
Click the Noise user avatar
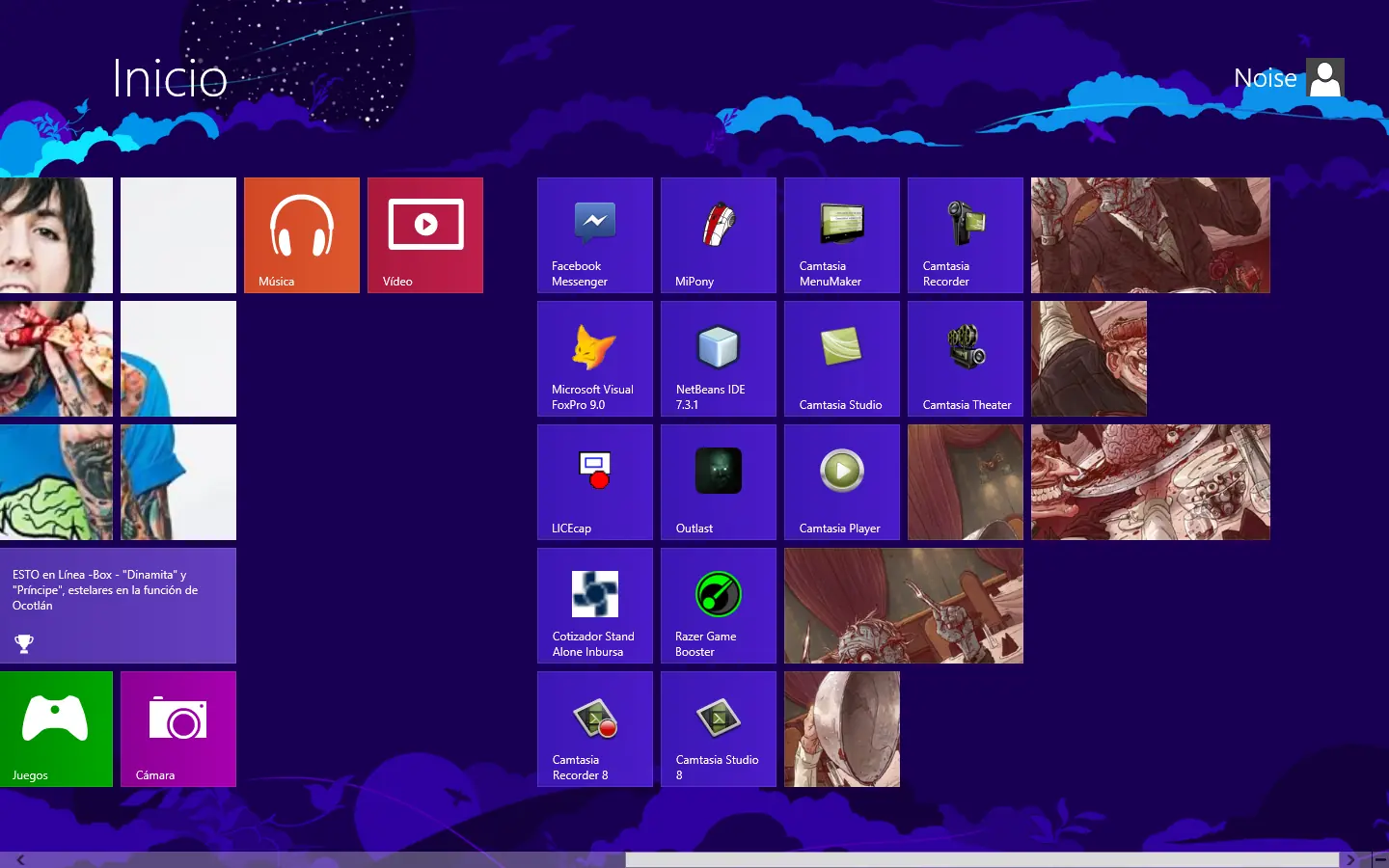click(x=1325, y=77)
